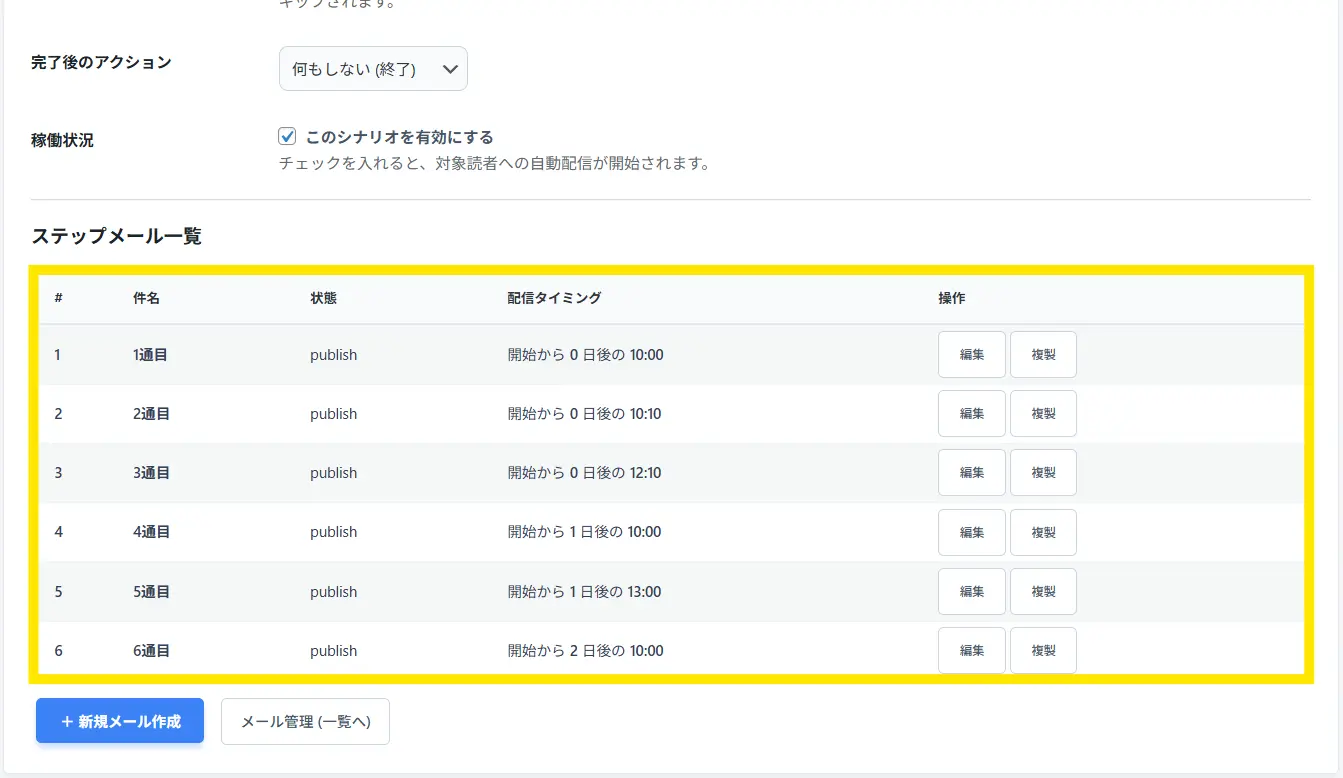The width and height of the screenshot is (1343, 778).
Task: Toggle このシナリオを有効にする checkbox
Action: click(288, 137)
